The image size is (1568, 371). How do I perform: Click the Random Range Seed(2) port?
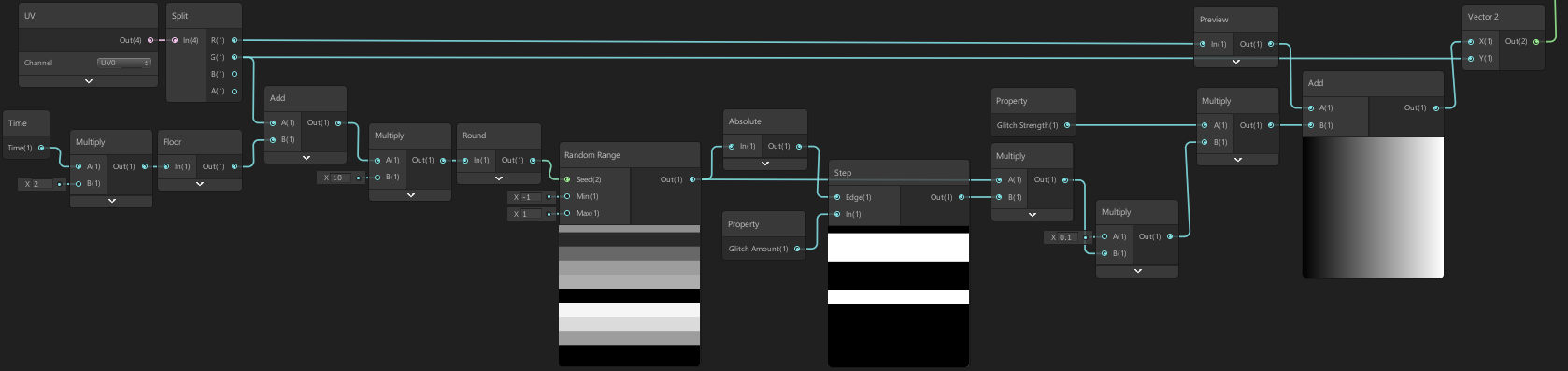point(567,179)
